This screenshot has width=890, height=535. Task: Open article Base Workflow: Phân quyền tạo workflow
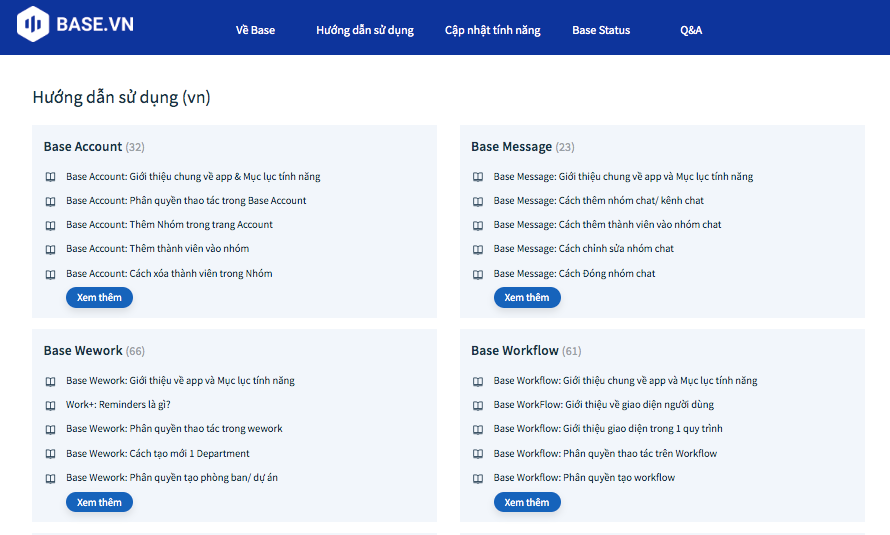tap(584, 478)
